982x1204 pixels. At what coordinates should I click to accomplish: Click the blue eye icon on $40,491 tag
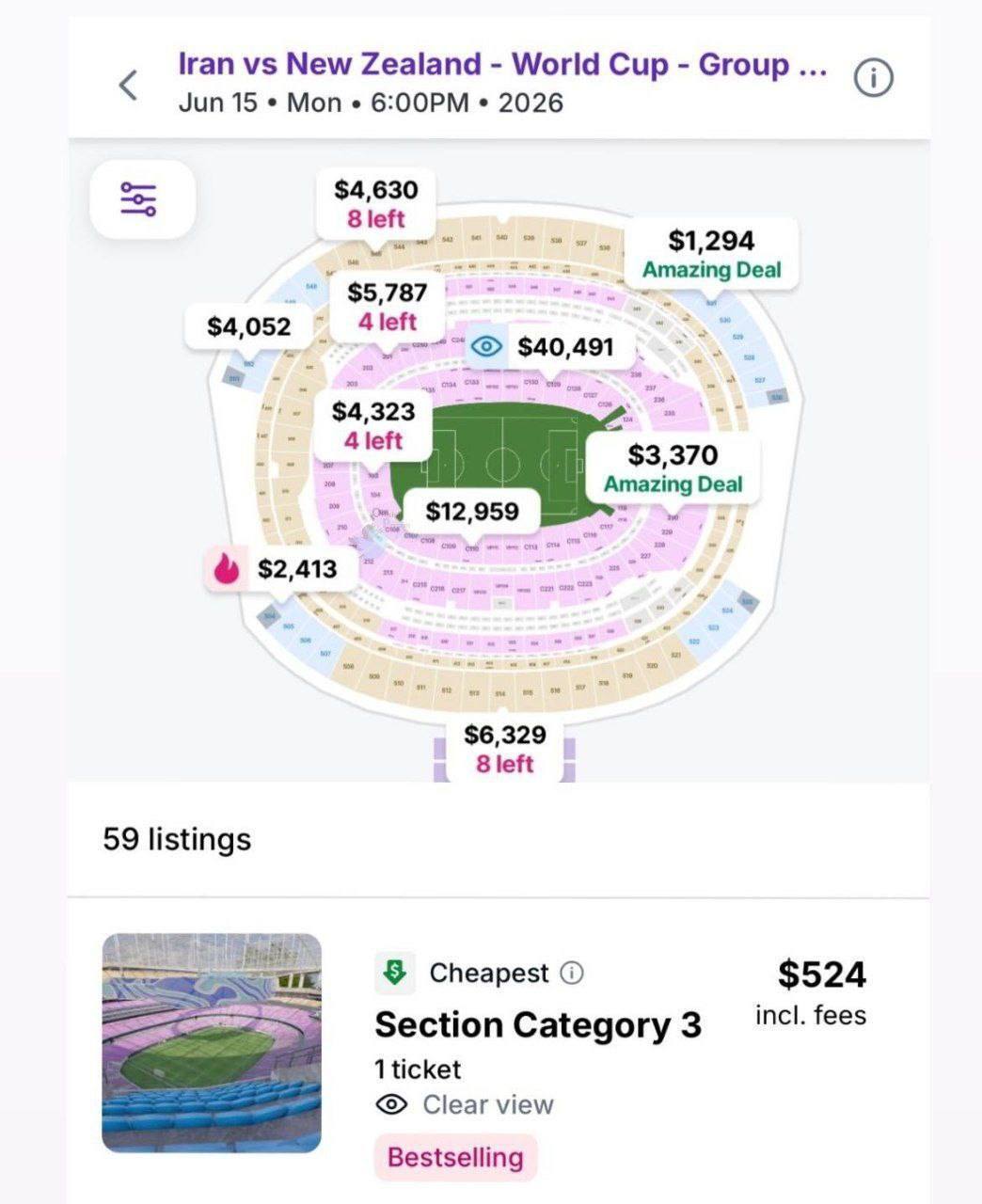point(485,346)
